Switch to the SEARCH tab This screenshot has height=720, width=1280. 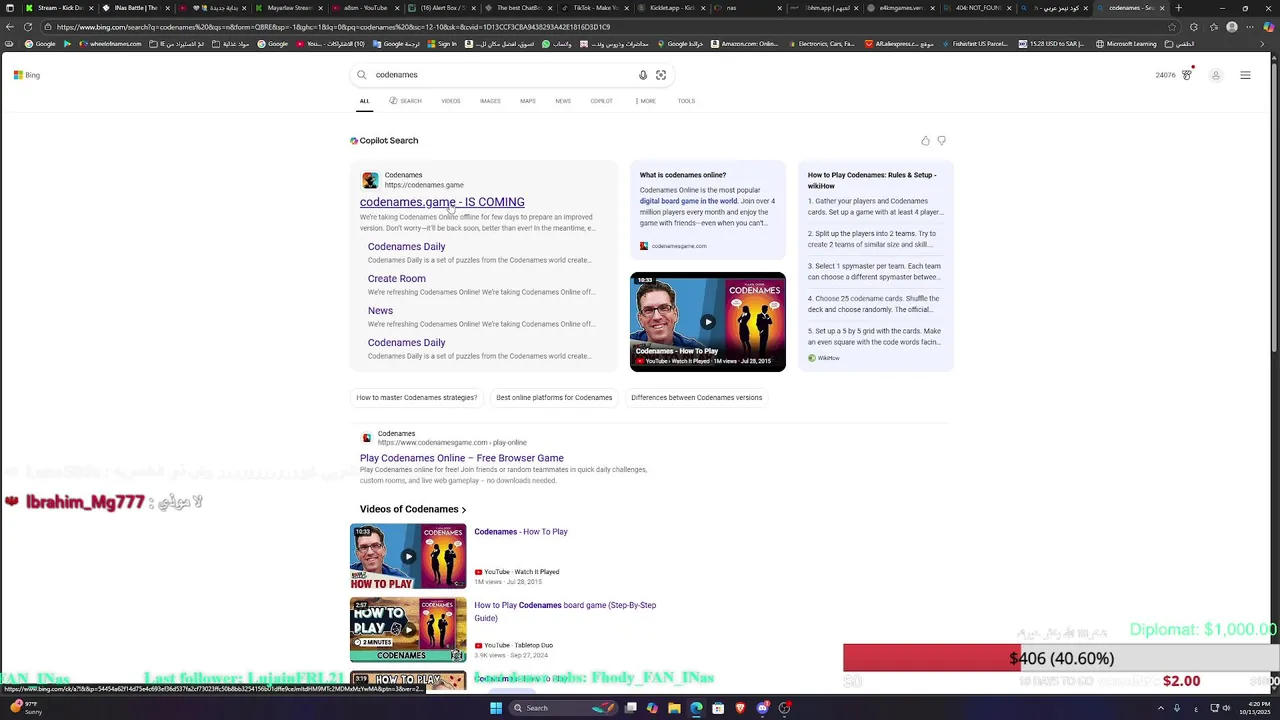(405, 101)
